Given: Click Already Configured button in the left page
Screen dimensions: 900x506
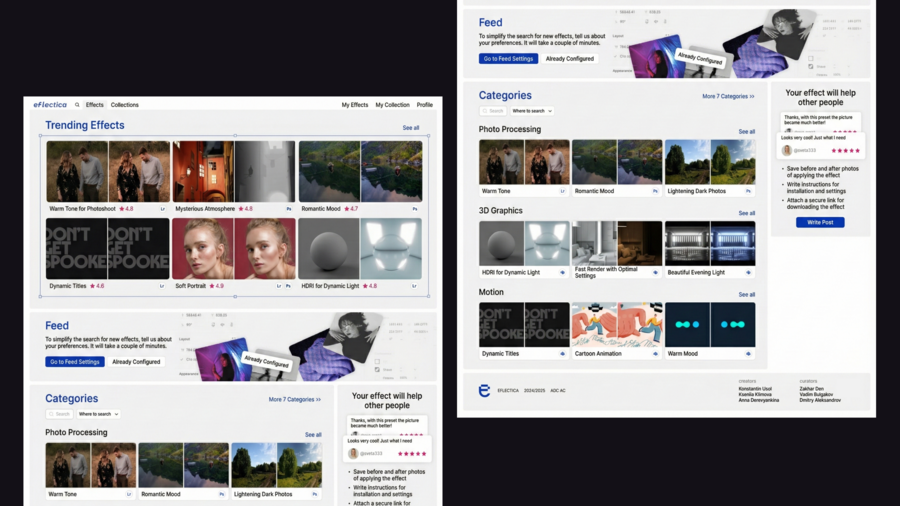Looking at the screenshot, I should (x=136, y=362).
